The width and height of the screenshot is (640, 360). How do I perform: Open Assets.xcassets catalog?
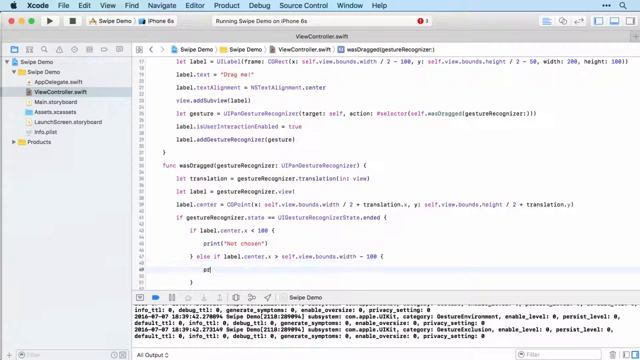pos(55,112)
